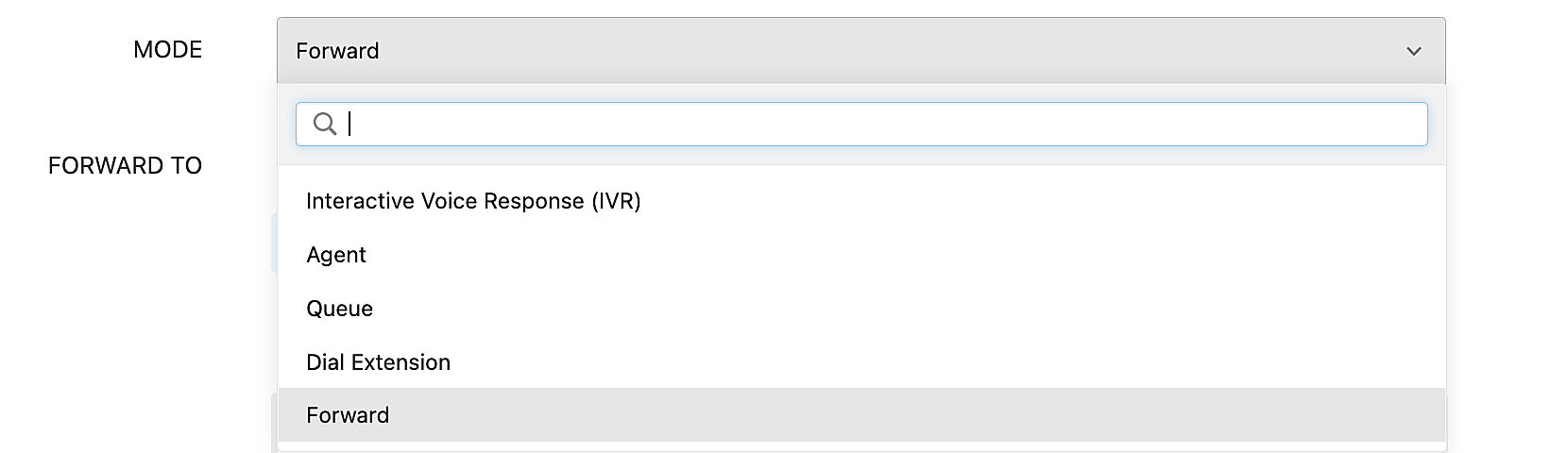
Task: Choose the Agent mode option
Action: pos(336,255)
